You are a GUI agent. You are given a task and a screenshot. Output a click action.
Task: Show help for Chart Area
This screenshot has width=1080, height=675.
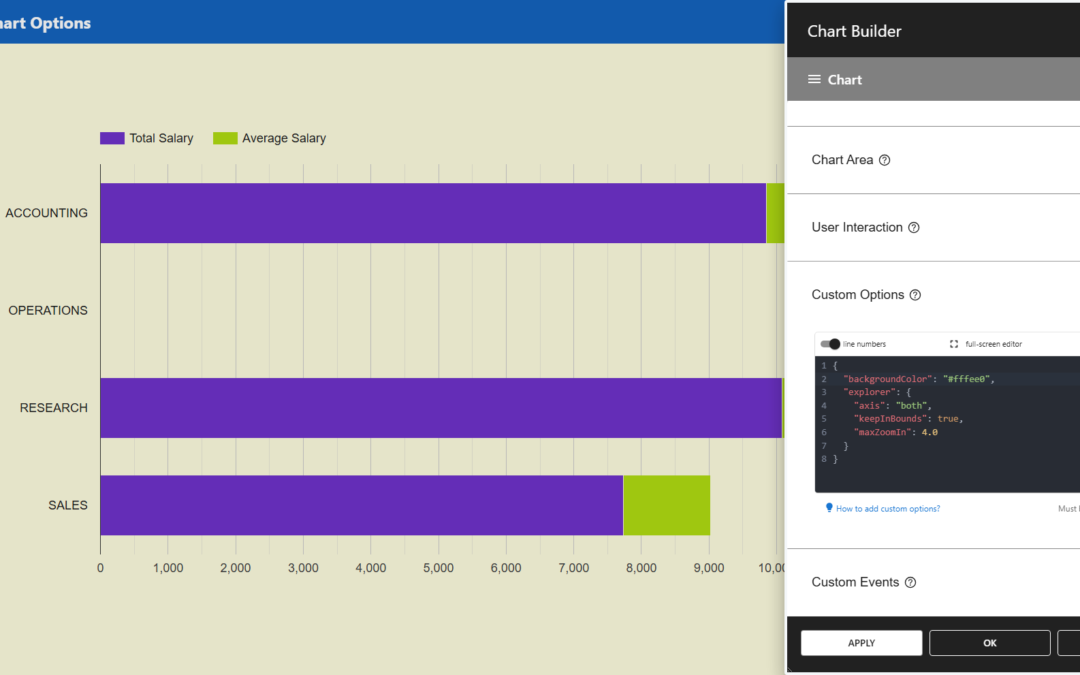tap(885, 160)
